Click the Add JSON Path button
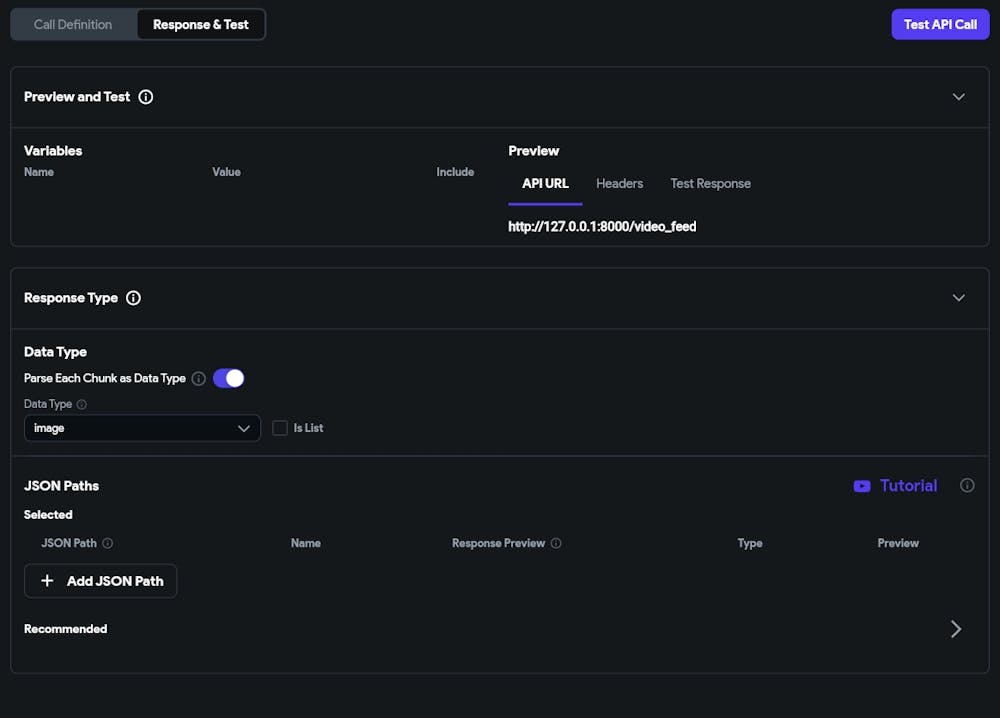Viewport: 1000px width, 718px height. (x=101, y=581)
